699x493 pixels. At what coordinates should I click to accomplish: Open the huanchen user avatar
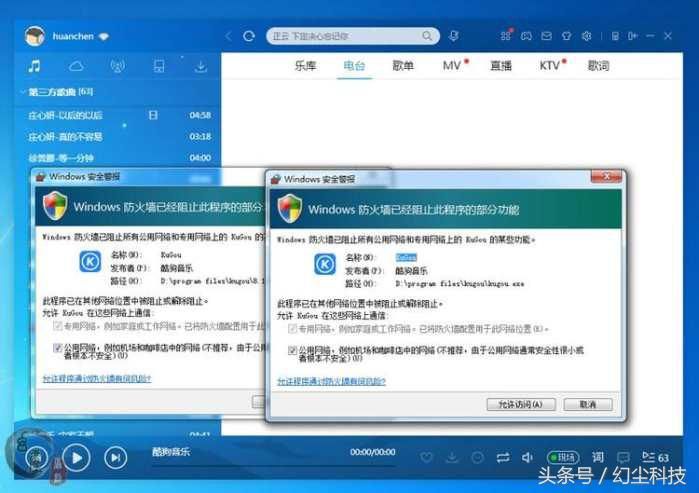[x=35, y=36]
